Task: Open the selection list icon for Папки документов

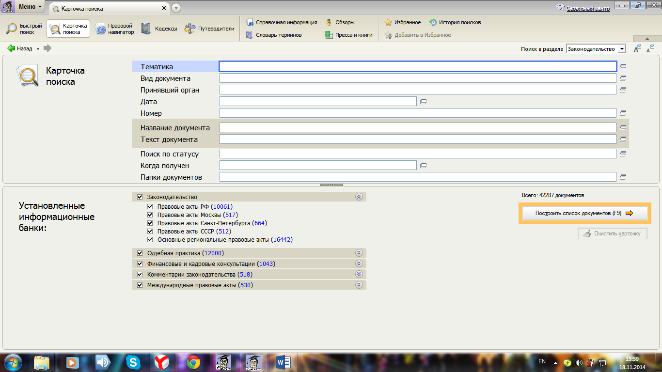Action: coord(623,177)
